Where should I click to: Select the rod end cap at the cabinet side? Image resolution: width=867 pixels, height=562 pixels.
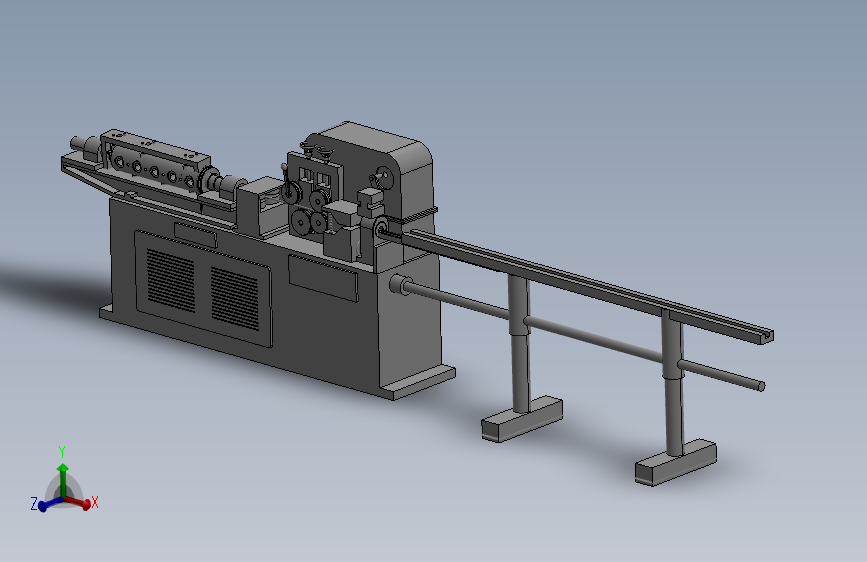click(x=398, y=284)
